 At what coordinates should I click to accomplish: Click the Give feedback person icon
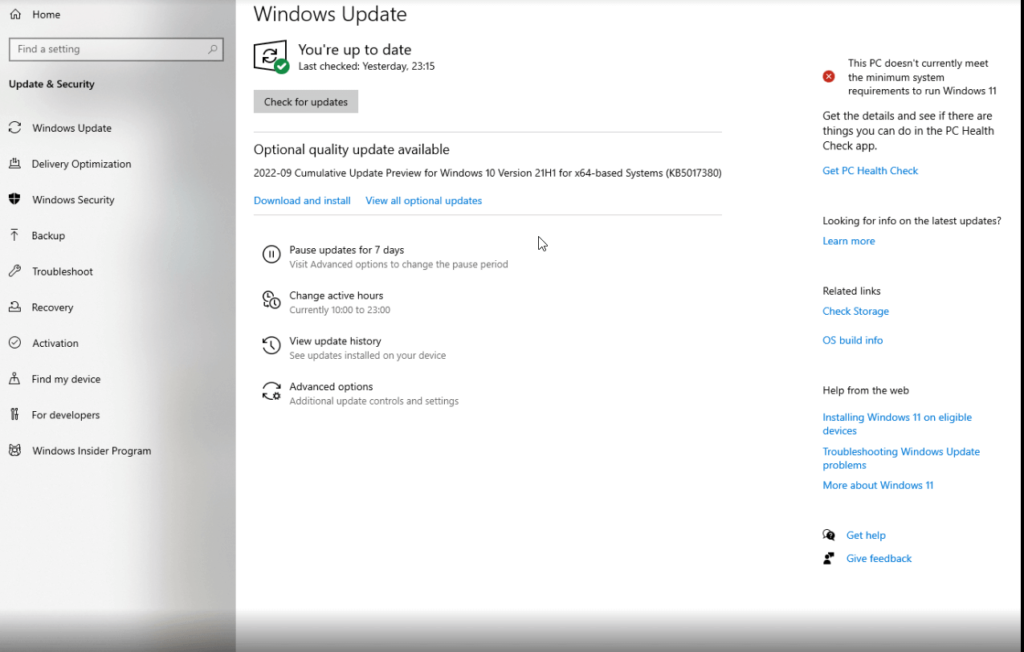pos(829,558)
